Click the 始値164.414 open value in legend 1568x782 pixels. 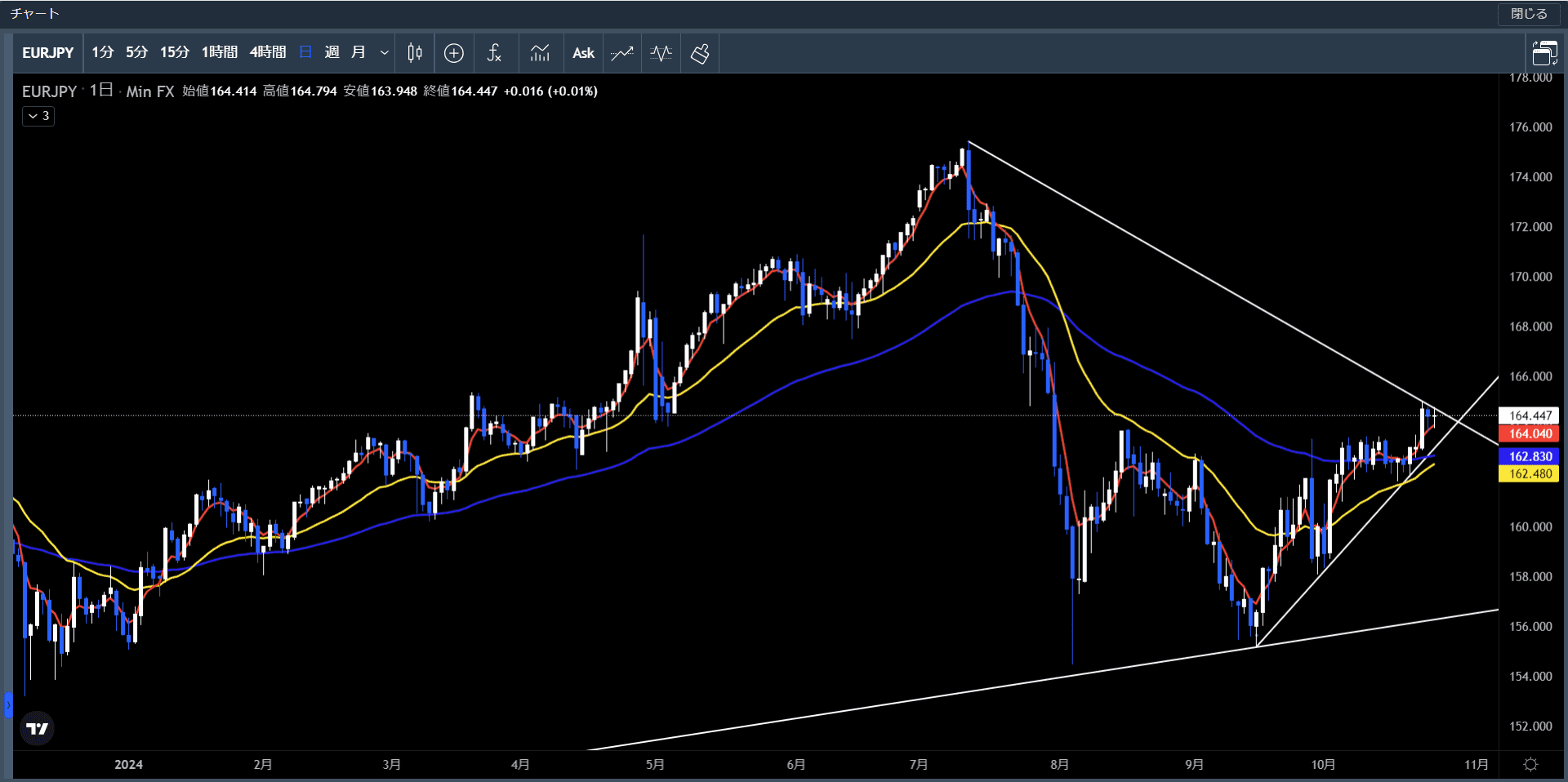pos(220,91)
